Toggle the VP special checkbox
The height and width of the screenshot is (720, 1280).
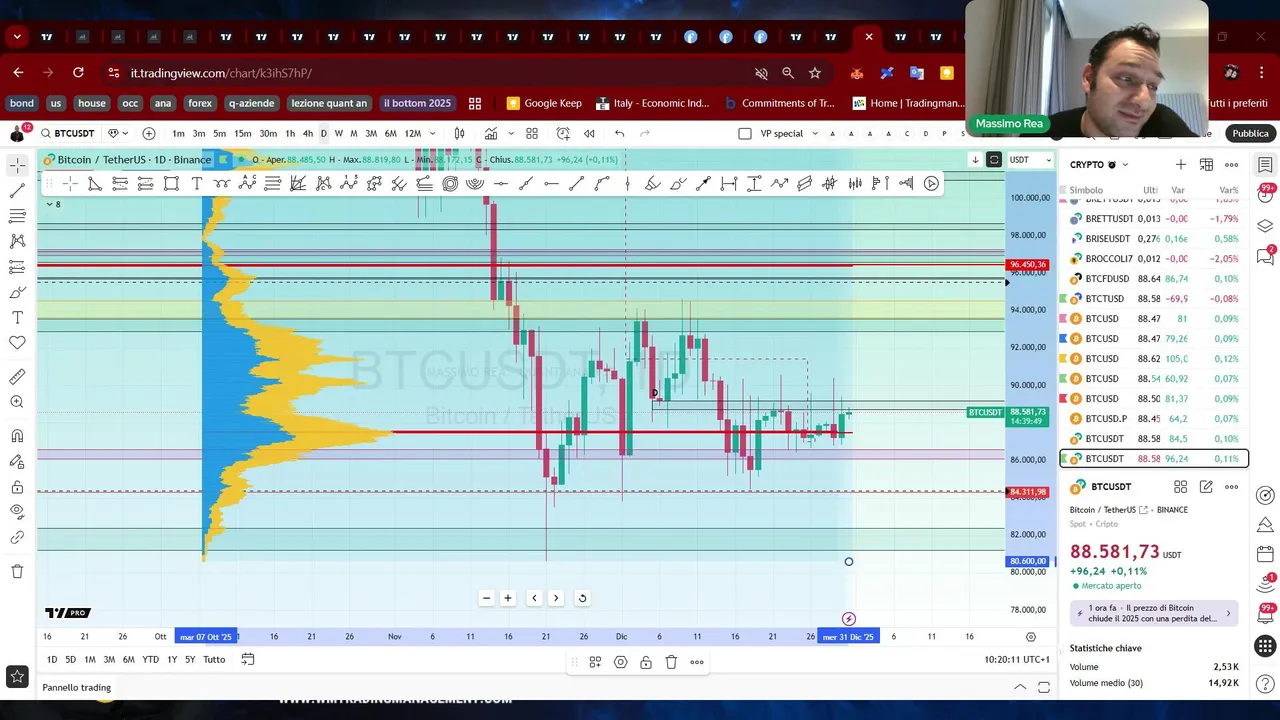pos(745,134)
